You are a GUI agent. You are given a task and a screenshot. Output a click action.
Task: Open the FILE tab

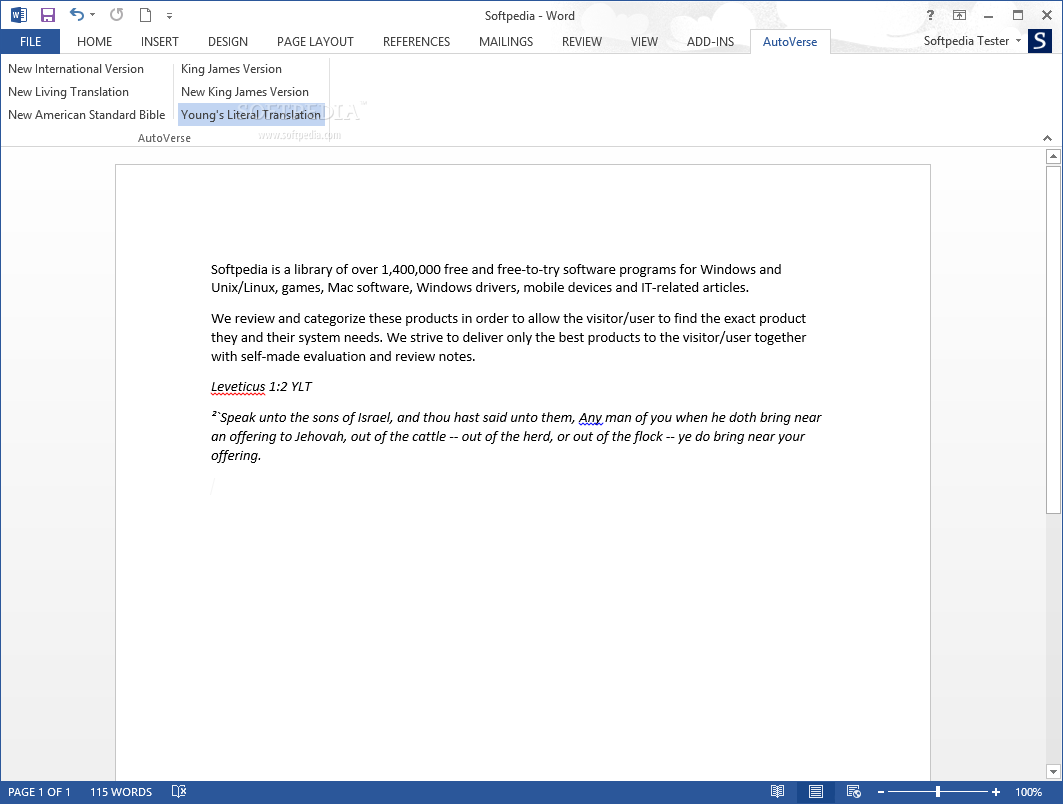[x=31, y=41]
